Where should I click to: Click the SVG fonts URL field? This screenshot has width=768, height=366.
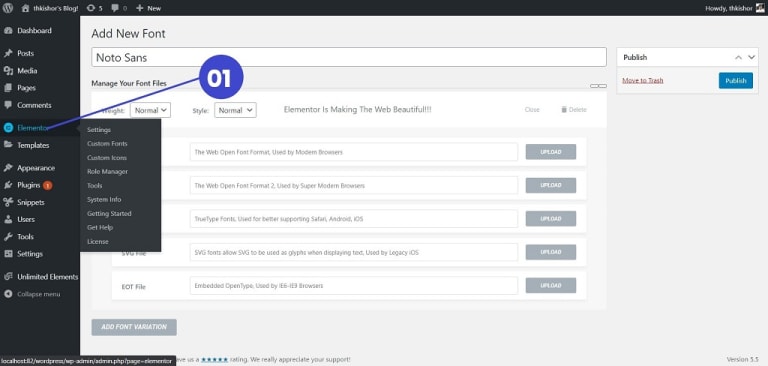[x=354, y=252]
